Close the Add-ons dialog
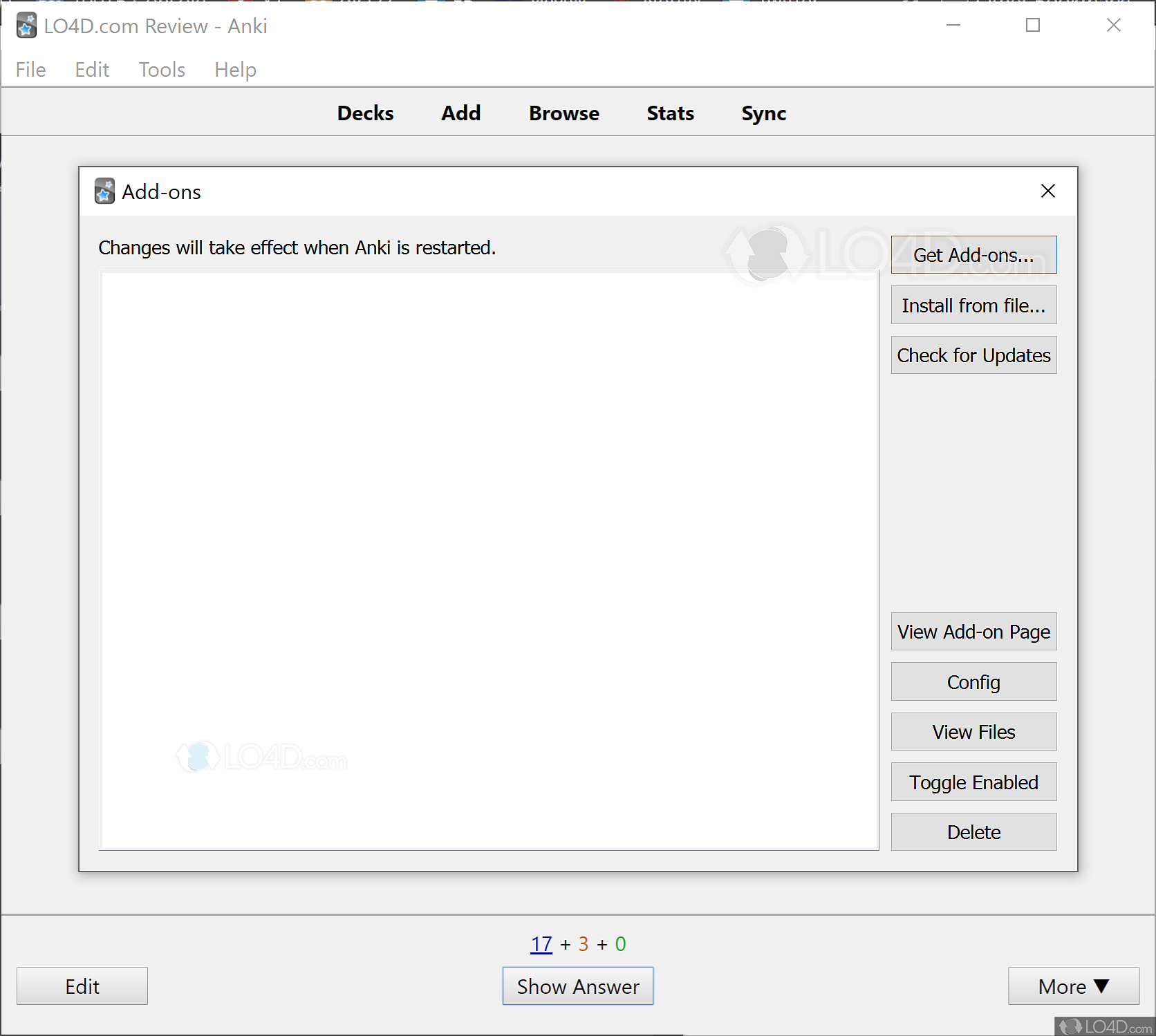This screenshot has width=1156, height=1036. (1047, 191)
